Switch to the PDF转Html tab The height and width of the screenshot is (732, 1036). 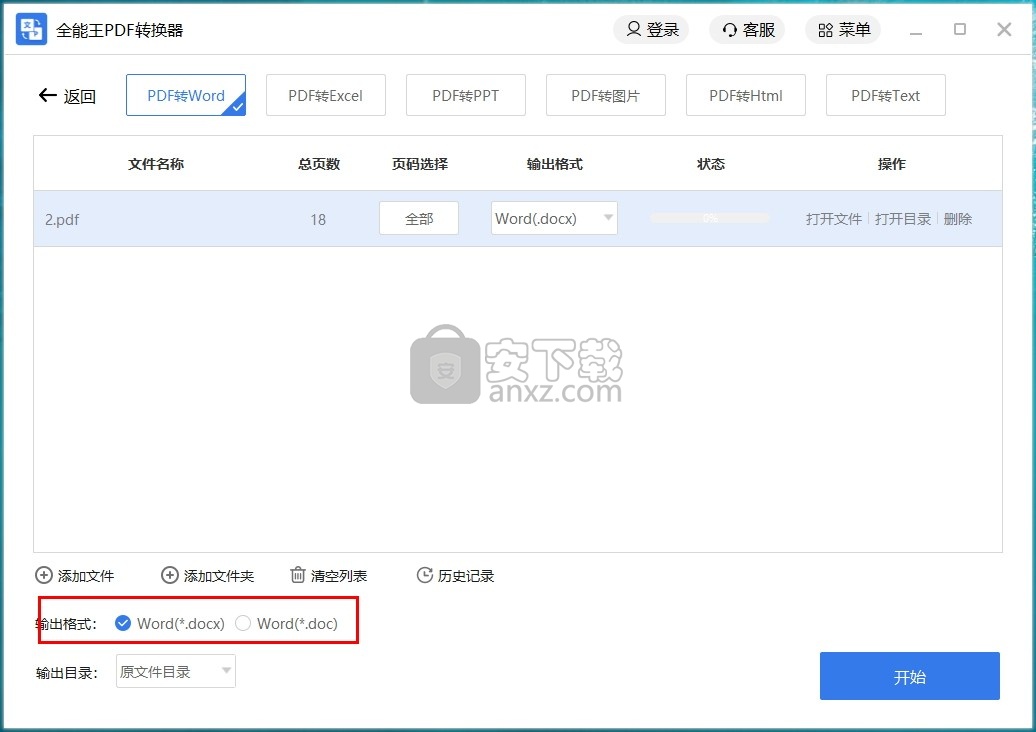point(746,95)
